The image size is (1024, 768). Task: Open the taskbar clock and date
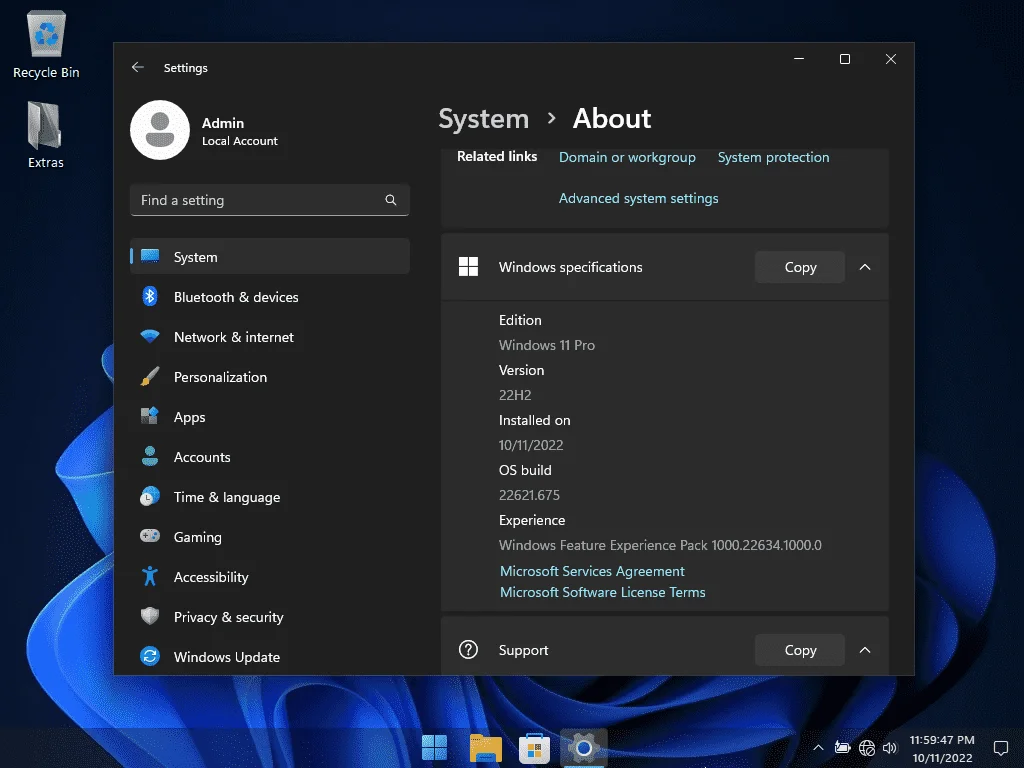pos(942,748)
